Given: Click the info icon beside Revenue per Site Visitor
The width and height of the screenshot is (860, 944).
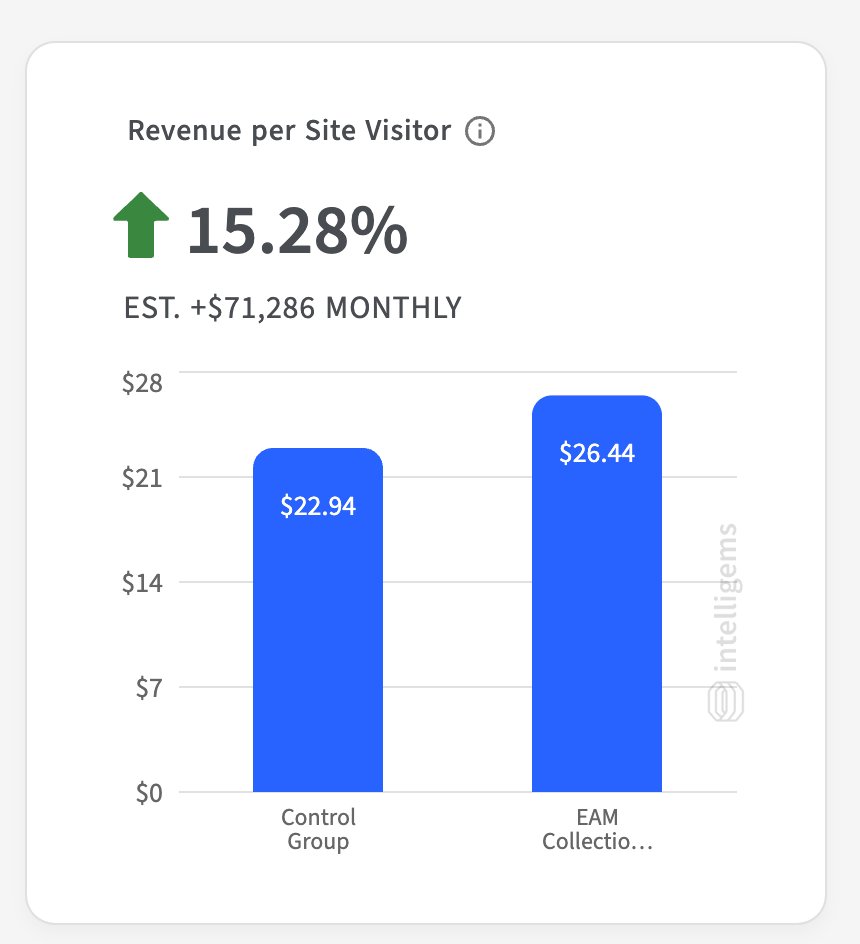Looking at the screenshot, I should click(x=479, y=131).
